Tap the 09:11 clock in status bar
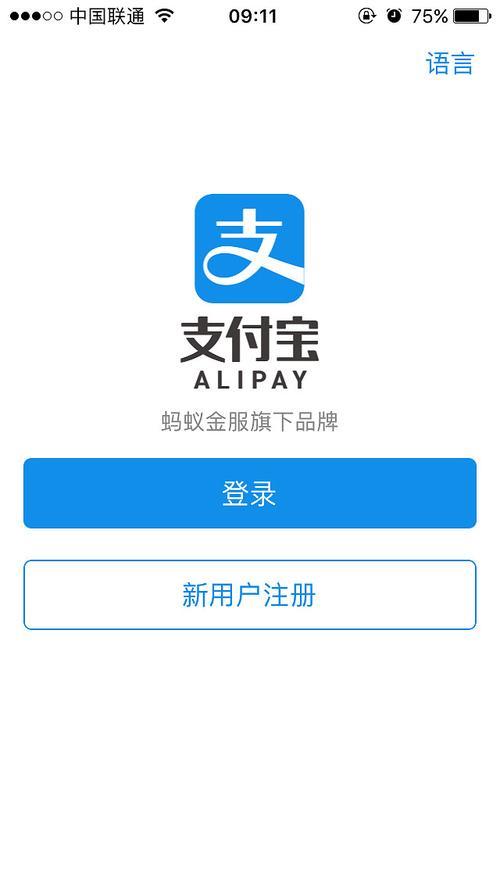Viewport: 500px width, 888px height. [x=253, y=16]
